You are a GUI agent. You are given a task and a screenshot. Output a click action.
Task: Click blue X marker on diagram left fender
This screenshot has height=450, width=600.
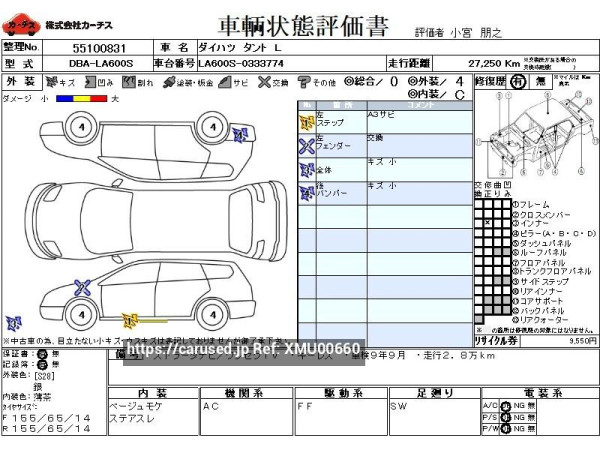tap(82, 288)
